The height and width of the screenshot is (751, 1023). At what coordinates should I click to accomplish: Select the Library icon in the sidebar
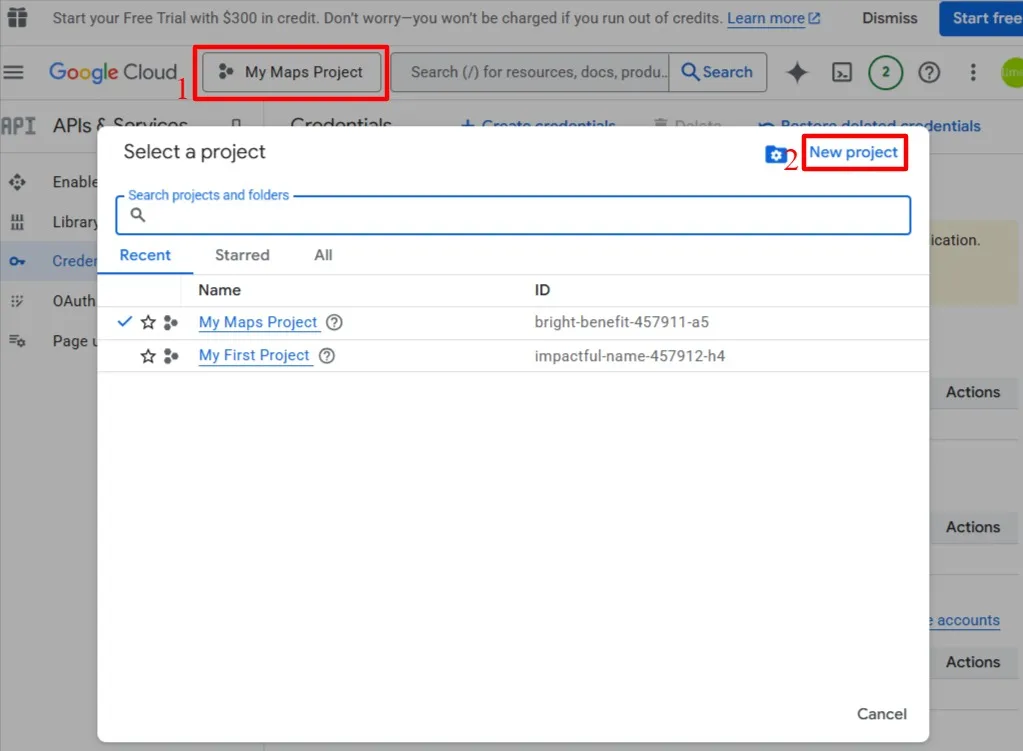point(18,222)
